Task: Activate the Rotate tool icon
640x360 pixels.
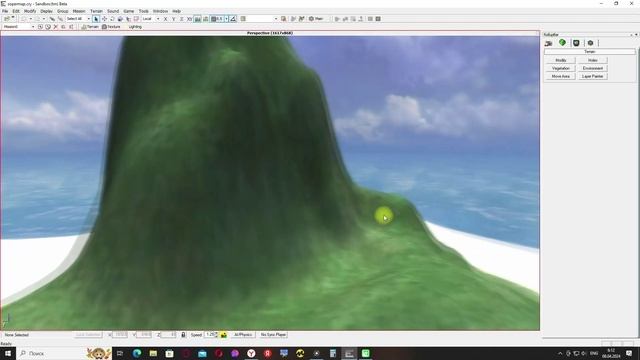Action: tap(112, 19)
